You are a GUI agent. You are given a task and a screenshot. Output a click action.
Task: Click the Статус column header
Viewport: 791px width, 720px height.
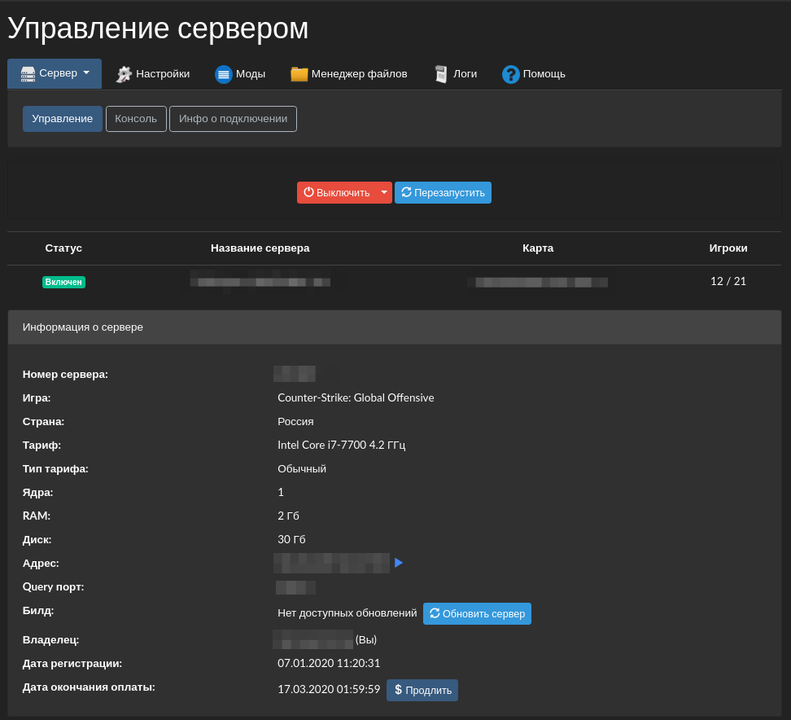click(64, 248)
